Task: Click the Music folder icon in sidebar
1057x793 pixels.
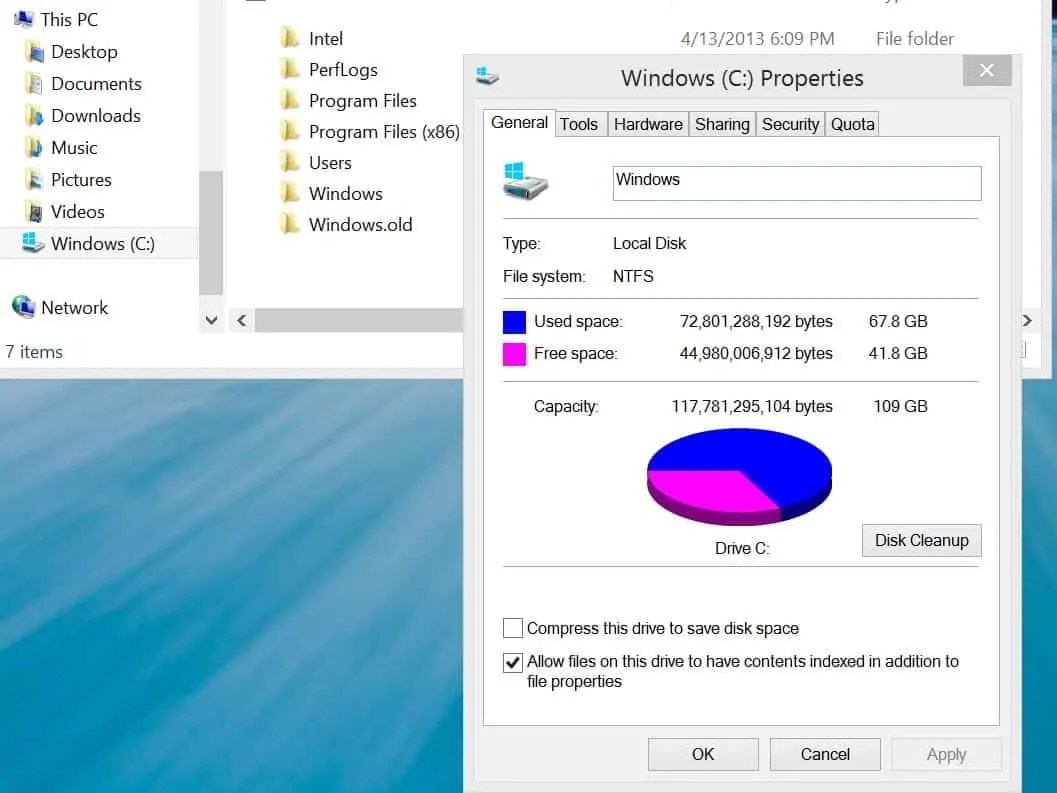Action: tap(34, 148)
